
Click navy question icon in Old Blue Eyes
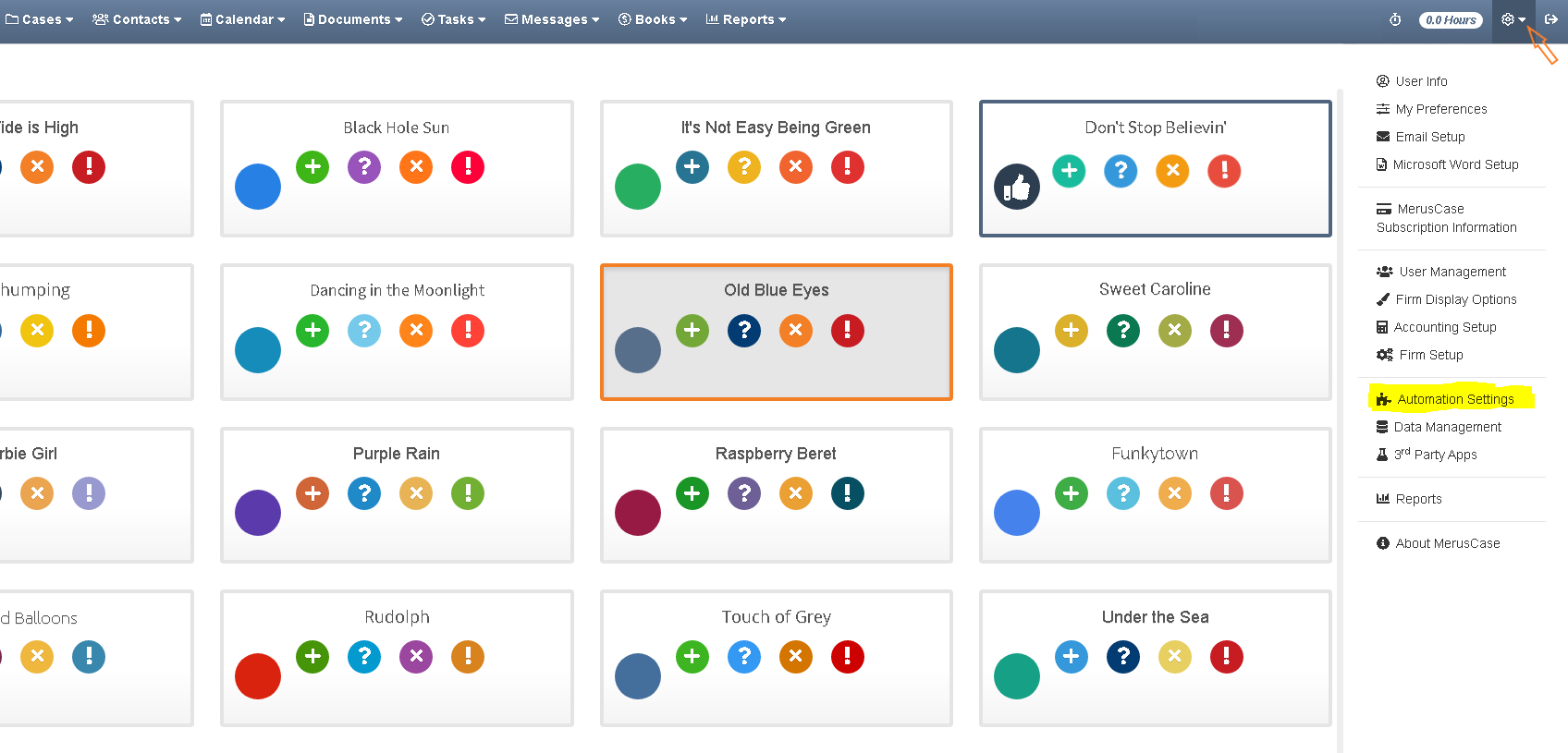[x=744, y=331]
